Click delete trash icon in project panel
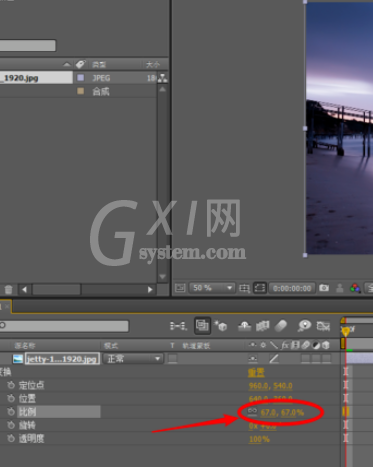The width and height of the screenshot is (373, 467). click(x=9, y=289)
